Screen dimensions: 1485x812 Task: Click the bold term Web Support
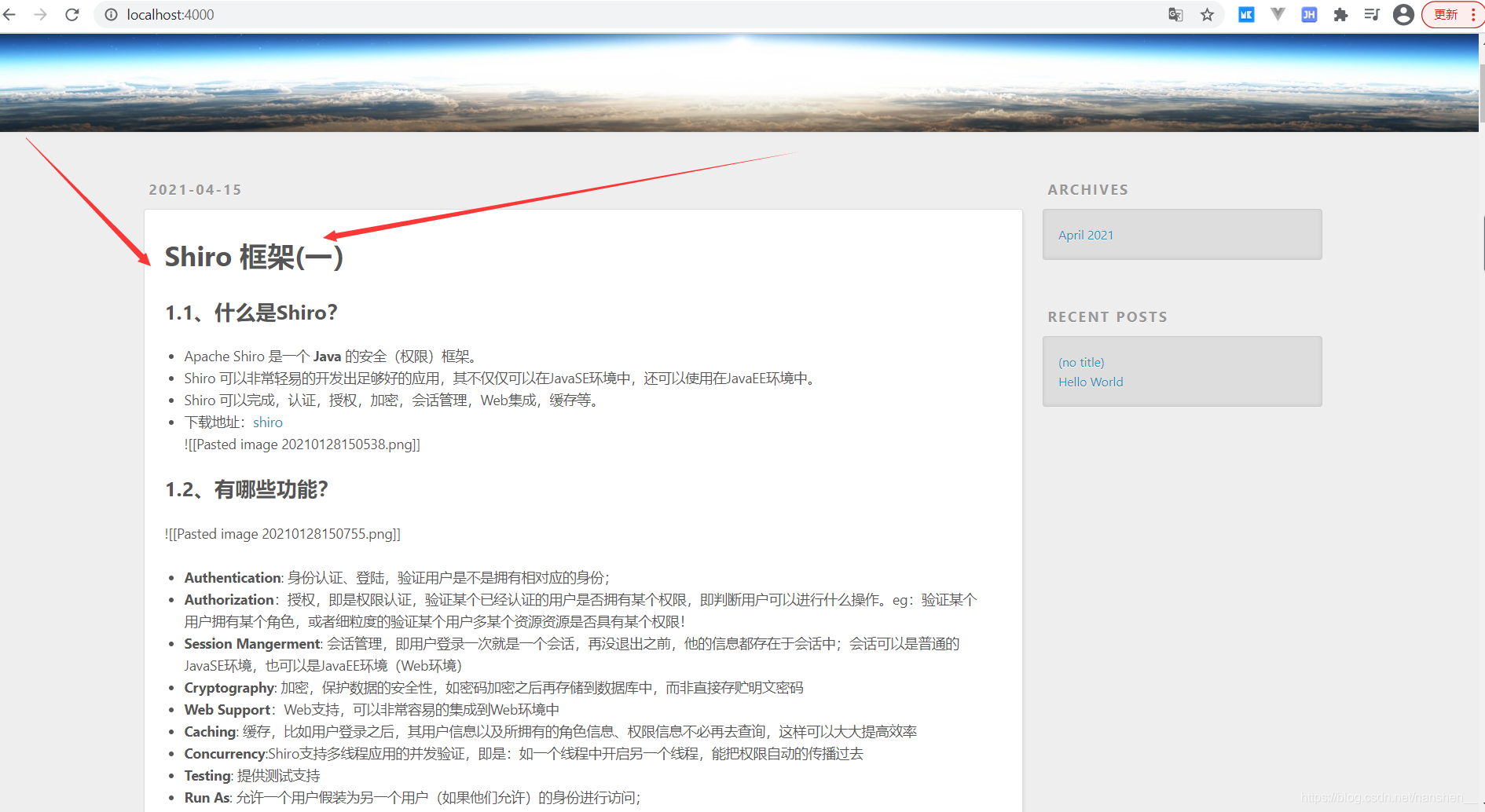(x=228, y=710)
